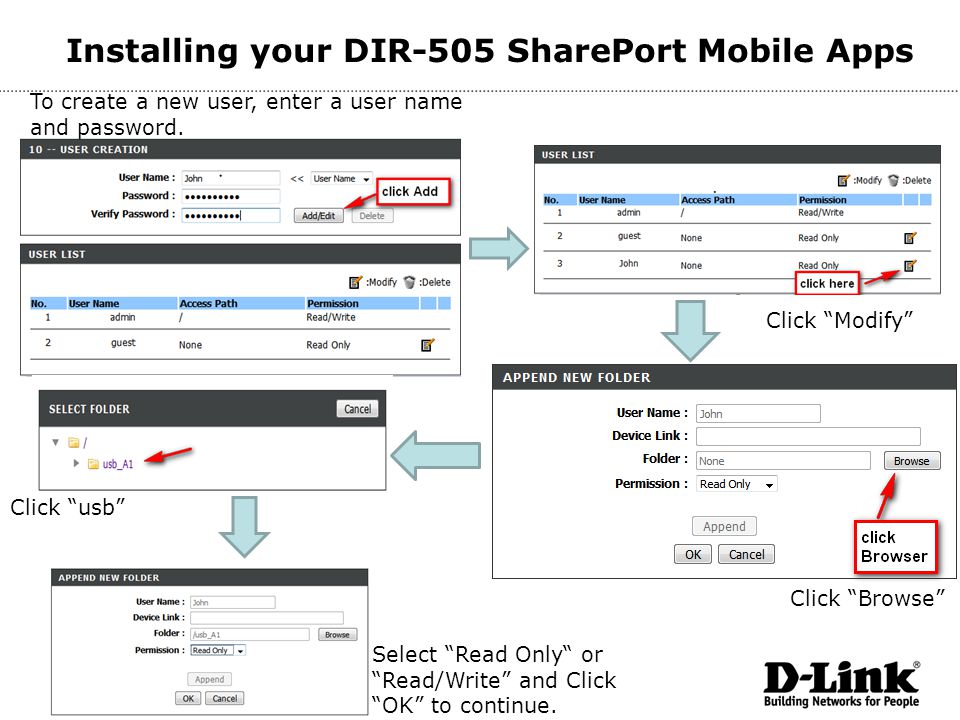Click Modify legend icon in right User List

844,181
